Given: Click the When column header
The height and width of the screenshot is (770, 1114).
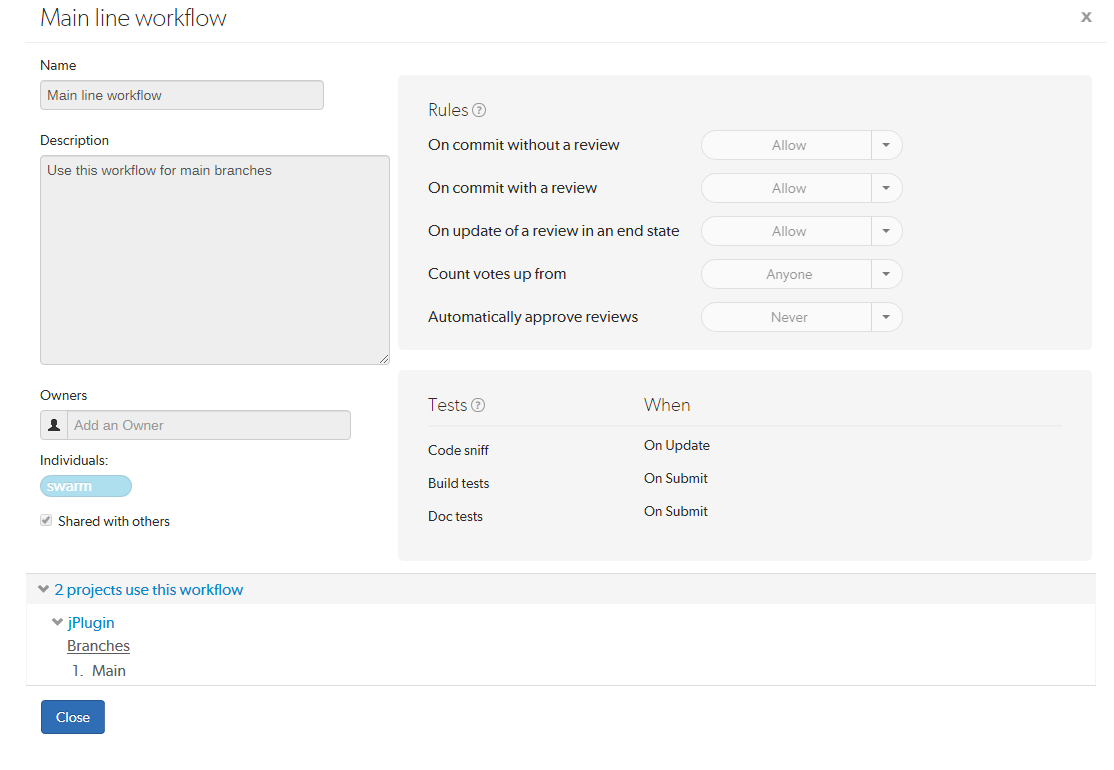Looking at the screenshot, I should click(x=667, y=405).
